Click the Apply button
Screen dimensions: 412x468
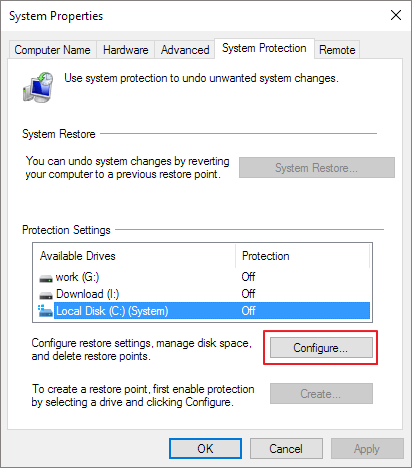point(367,448)
